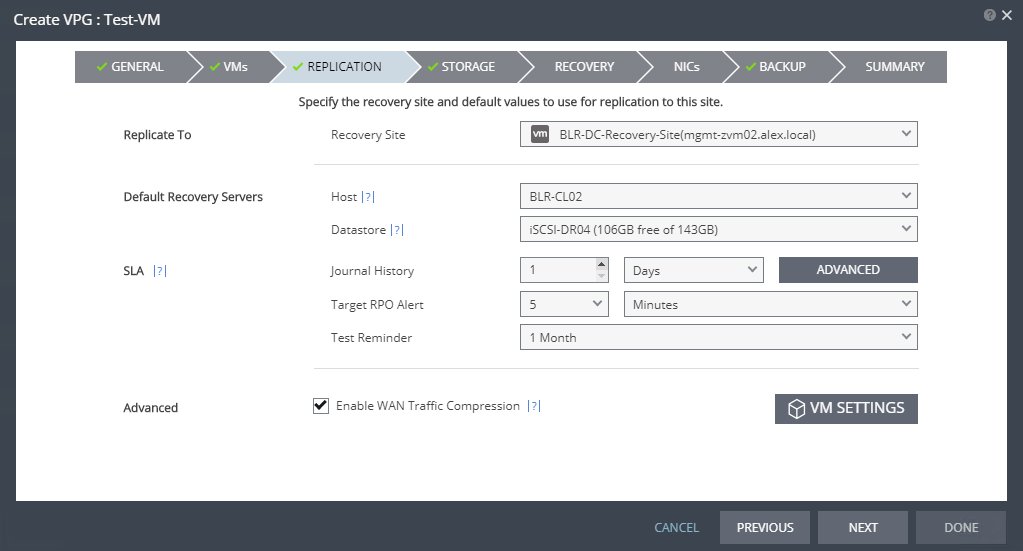Increase Journal History value with up arrow
The height and width of the screenshot is (551, 1023).
(x=601, y=264)
